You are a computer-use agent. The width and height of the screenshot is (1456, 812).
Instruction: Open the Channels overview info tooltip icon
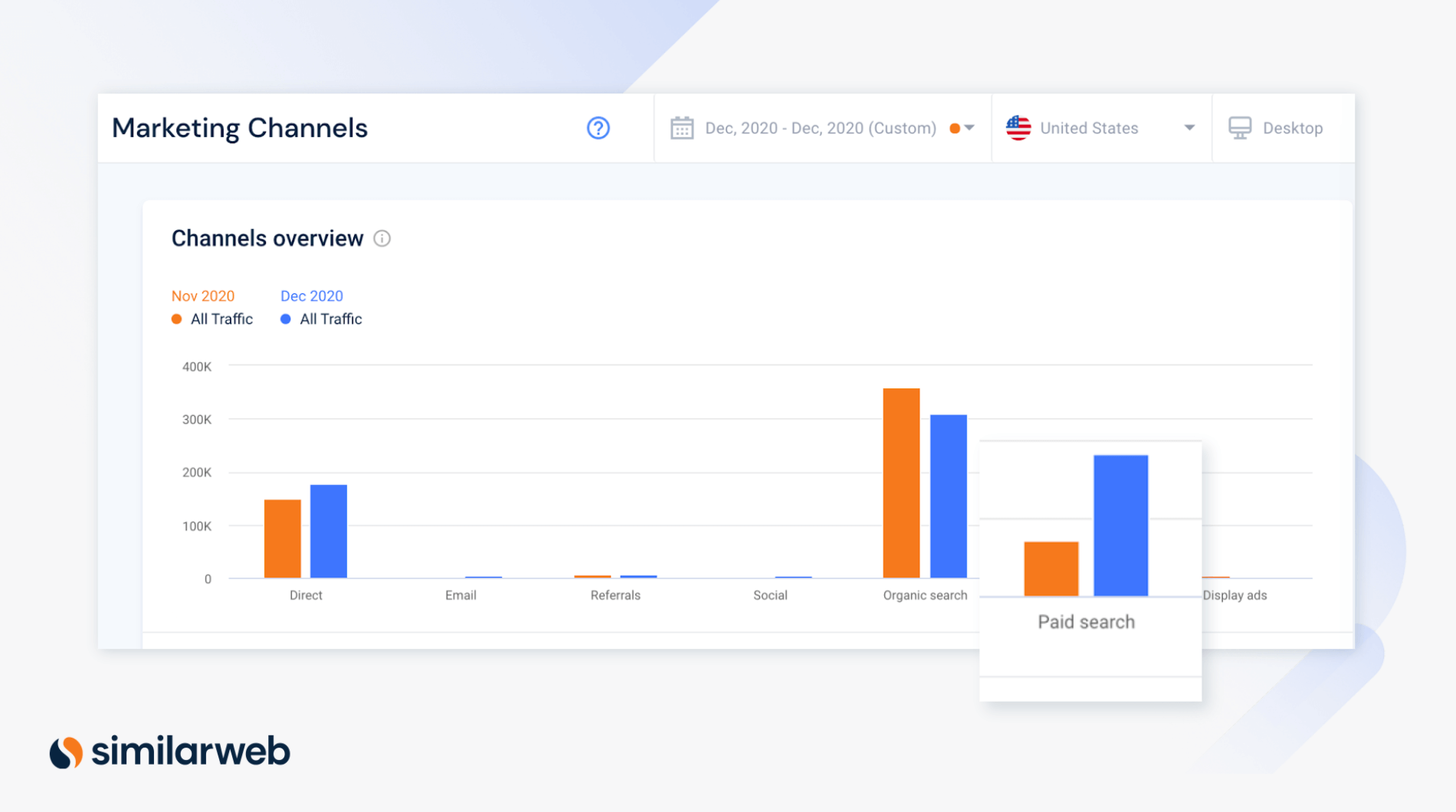tap(382, 239)
